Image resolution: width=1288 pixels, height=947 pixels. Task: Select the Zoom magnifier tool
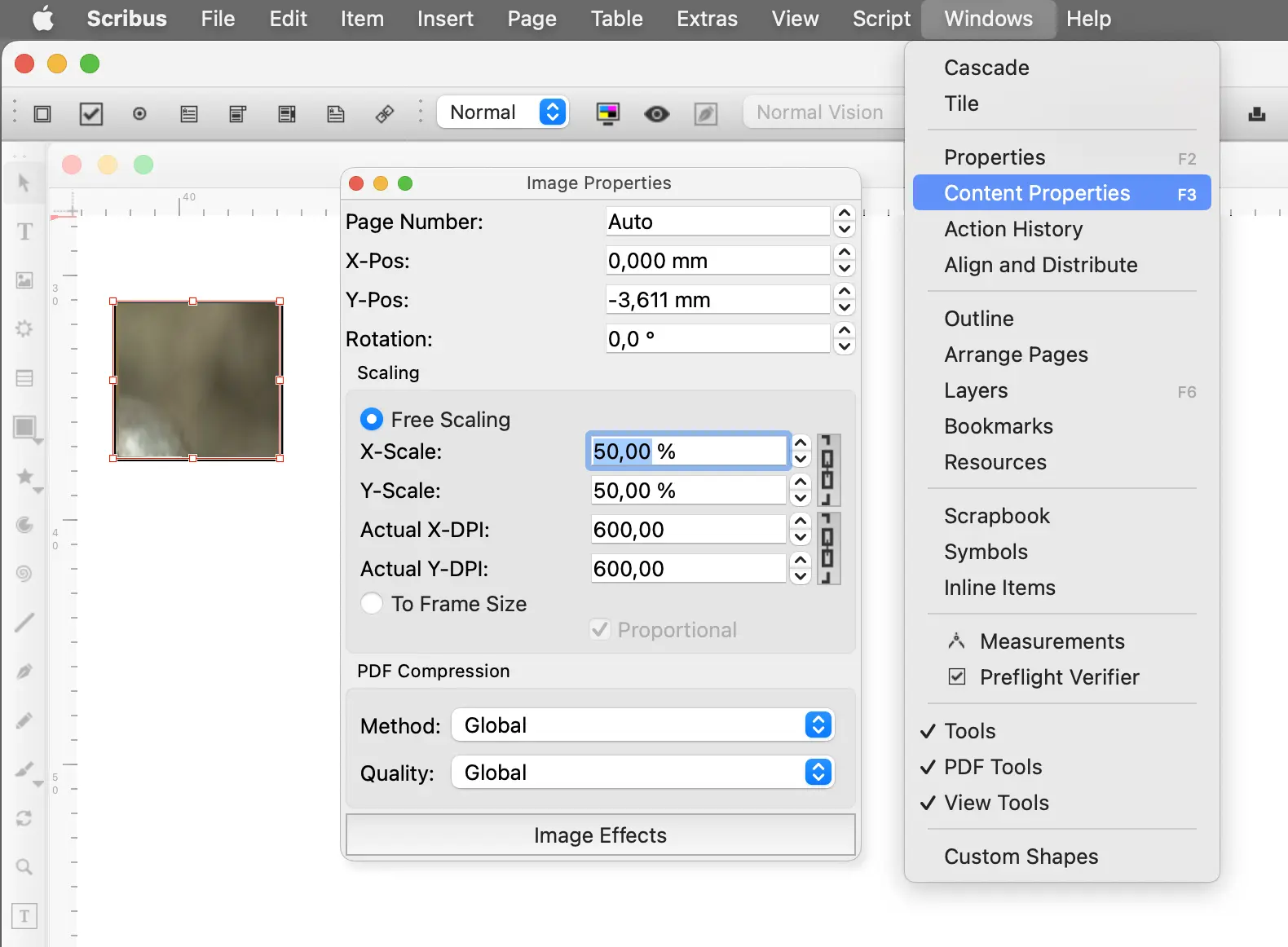coord(24,867)
